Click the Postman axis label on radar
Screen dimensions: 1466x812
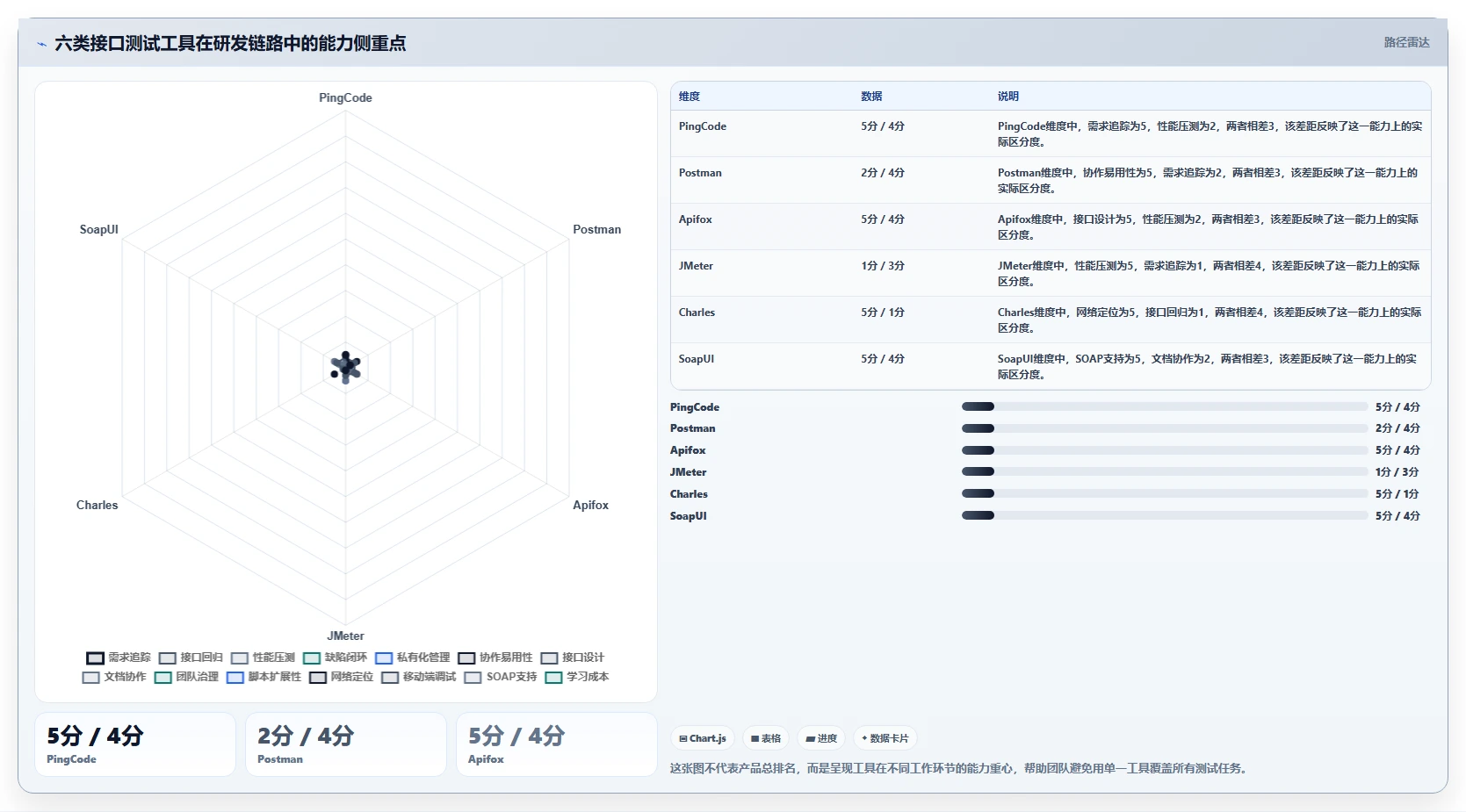coord(596,229)
